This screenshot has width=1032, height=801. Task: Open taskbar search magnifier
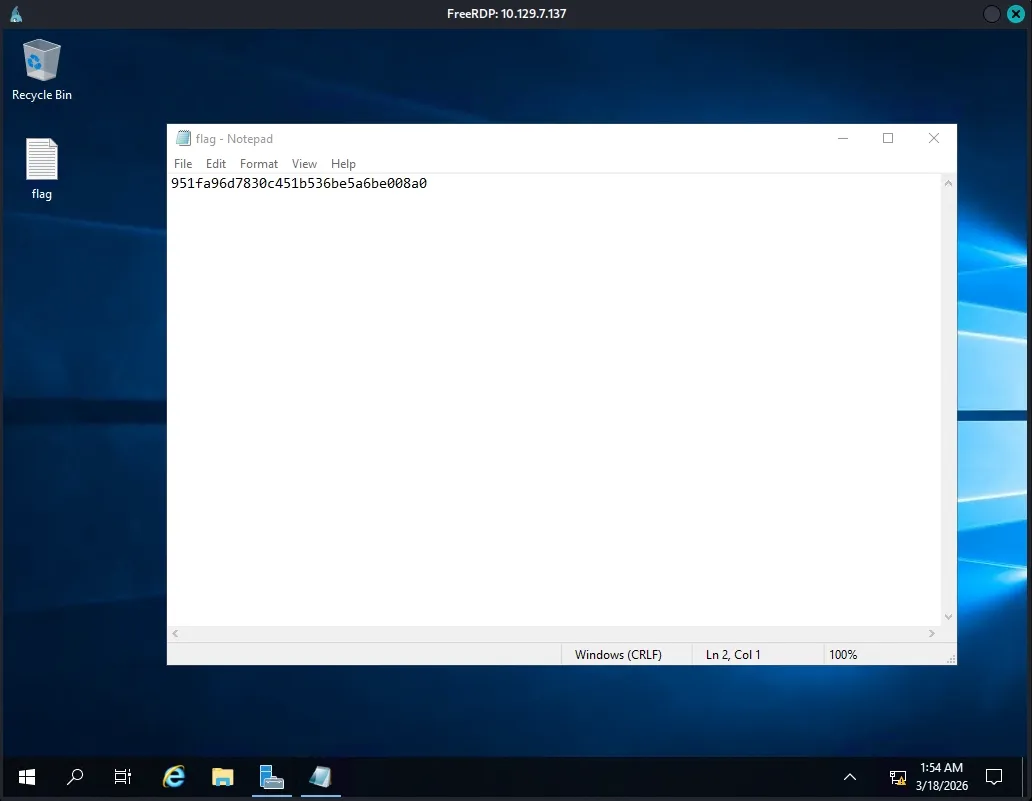coord(75,777)
